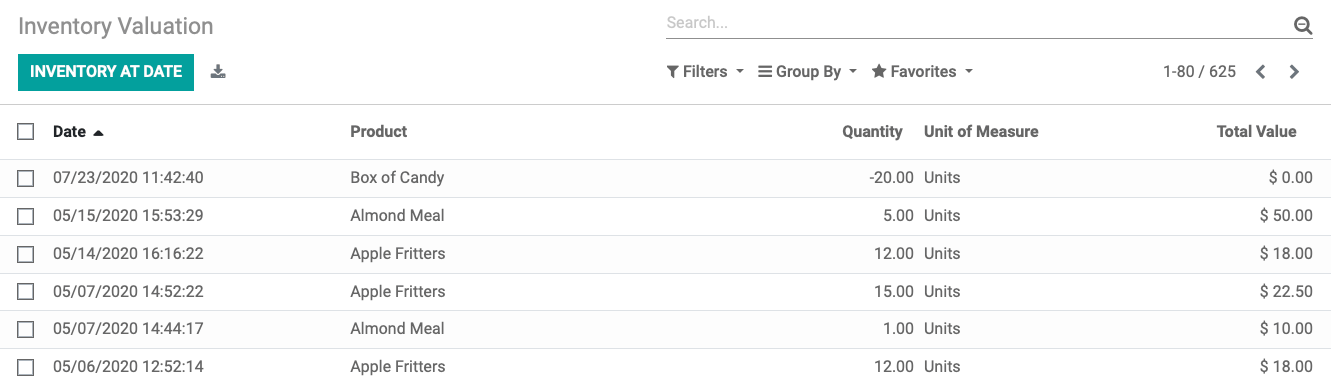1331x385 pixels.
Task: Click the Filters funnel icon
Action: pos(673,72)
